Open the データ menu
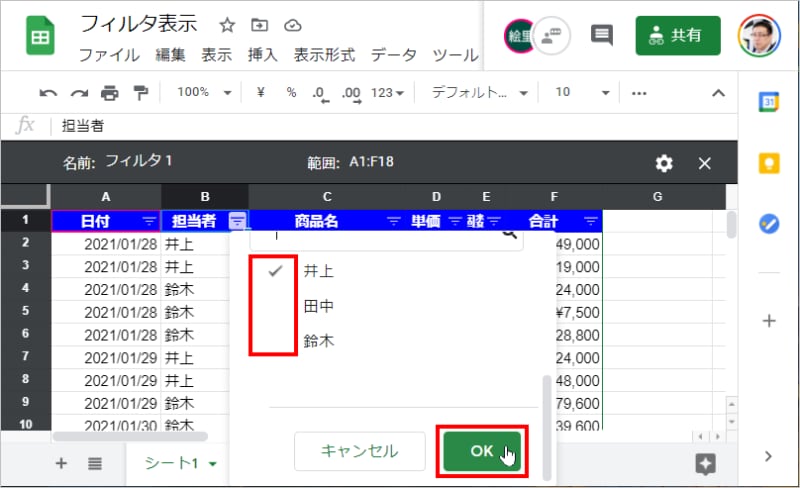Screen dimensions: 800x488 pyautogui.click(x=394, y=55)
